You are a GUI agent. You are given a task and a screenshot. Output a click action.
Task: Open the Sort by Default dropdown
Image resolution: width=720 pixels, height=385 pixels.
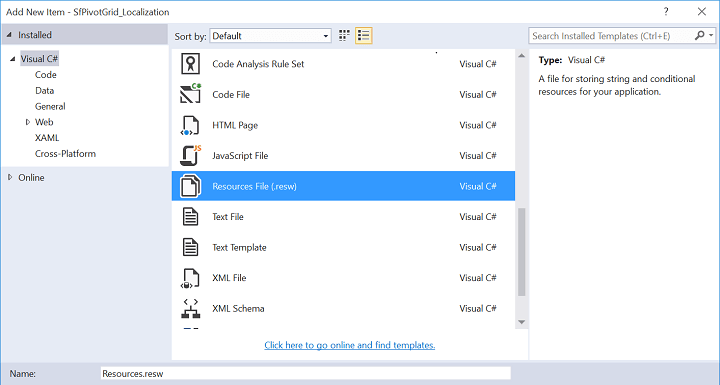(270, 36)
